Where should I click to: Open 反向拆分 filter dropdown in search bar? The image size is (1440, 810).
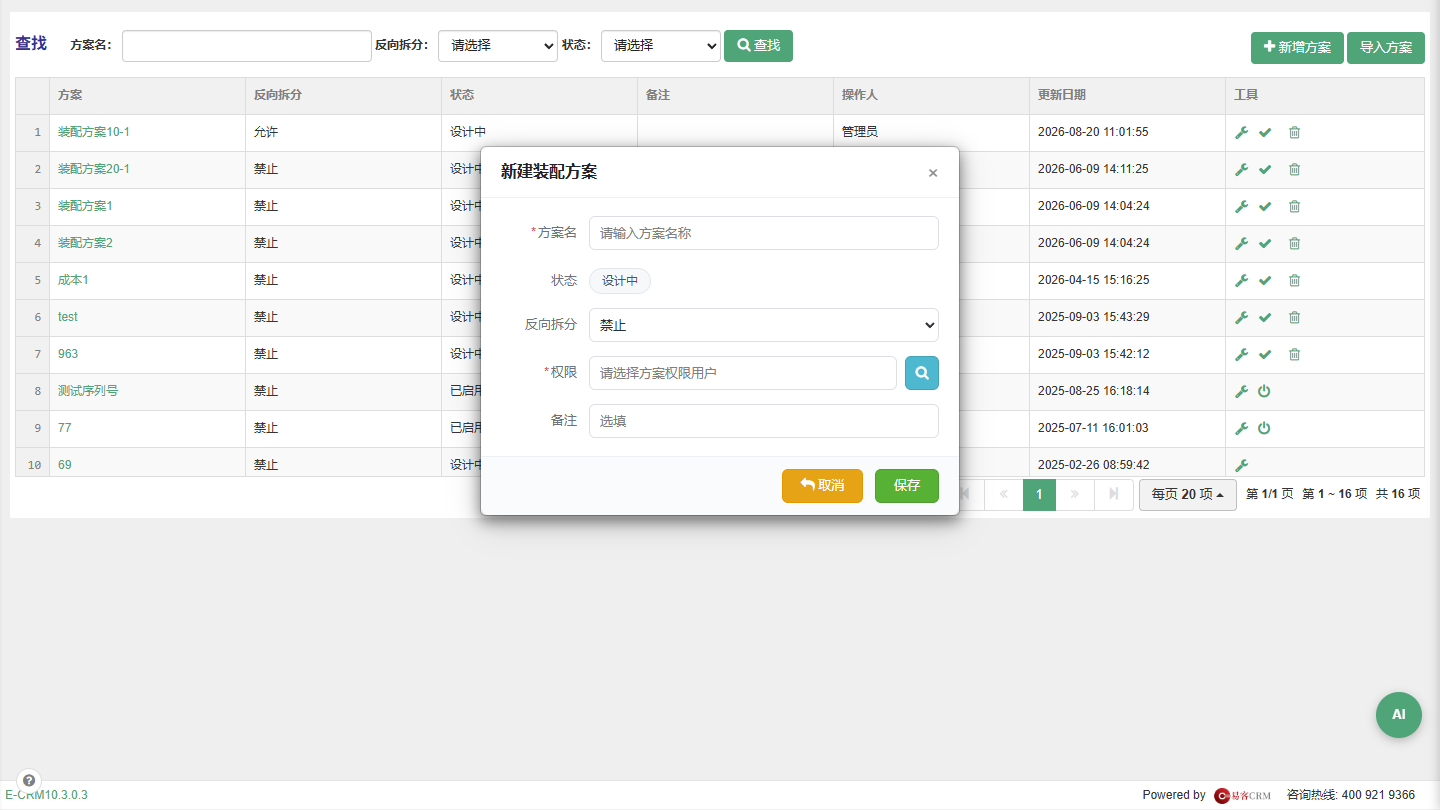498,45
